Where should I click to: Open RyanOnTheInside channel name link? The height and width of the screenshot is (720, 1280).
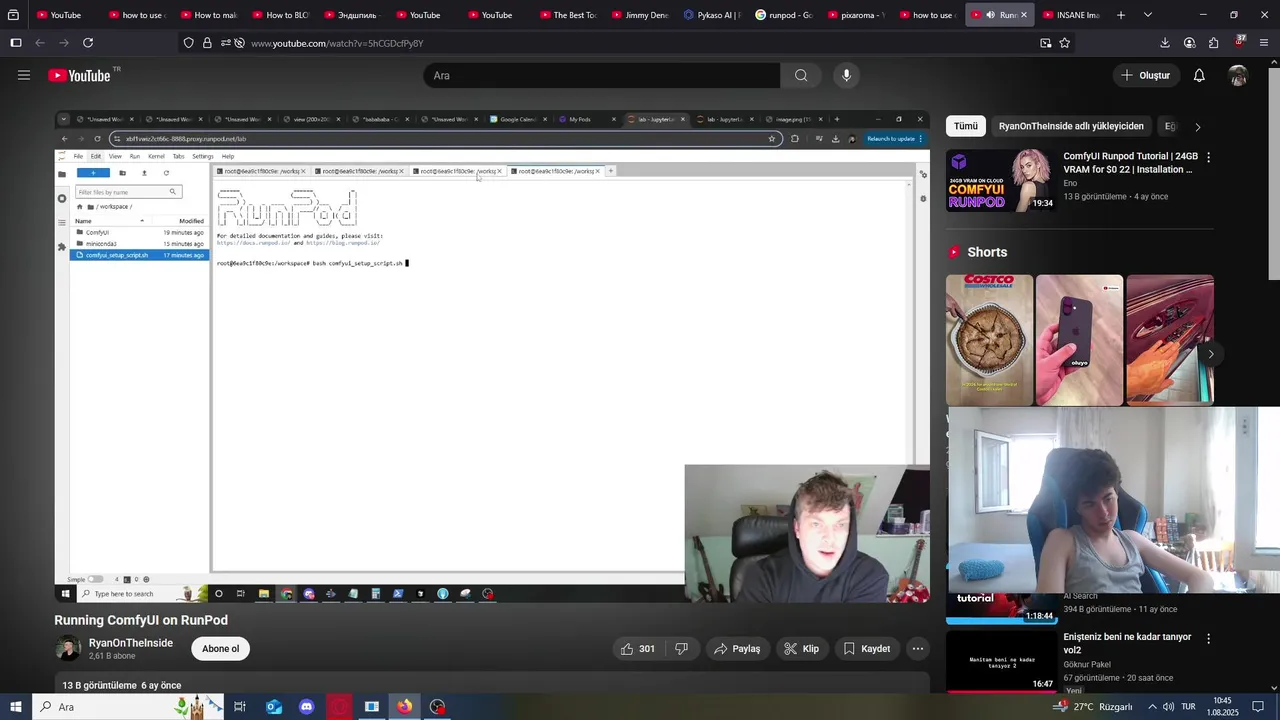click(x=131, y=643)
